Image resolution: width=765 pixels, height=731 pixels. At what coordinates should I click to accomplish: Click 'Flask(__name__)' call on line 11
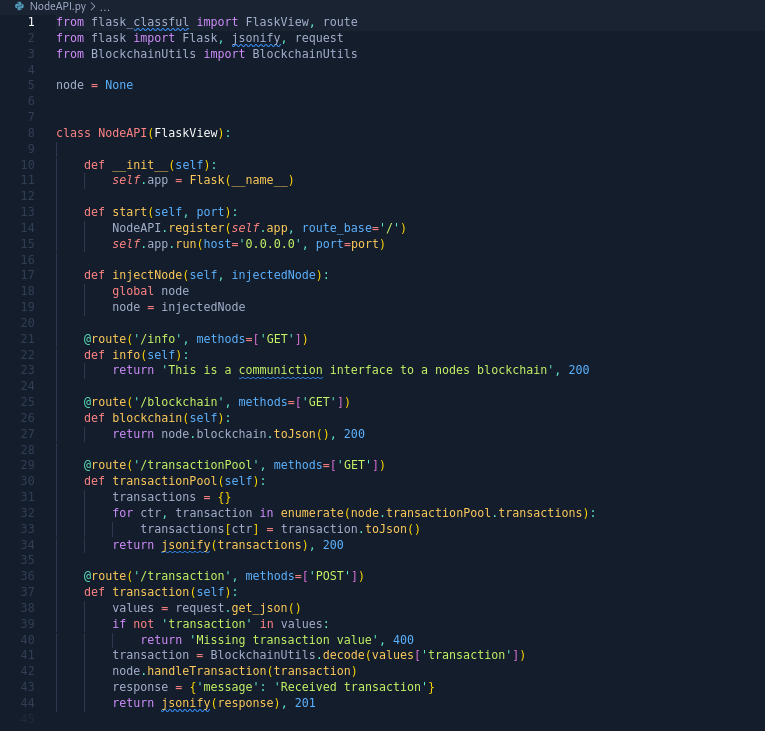[x=242, y=180]
